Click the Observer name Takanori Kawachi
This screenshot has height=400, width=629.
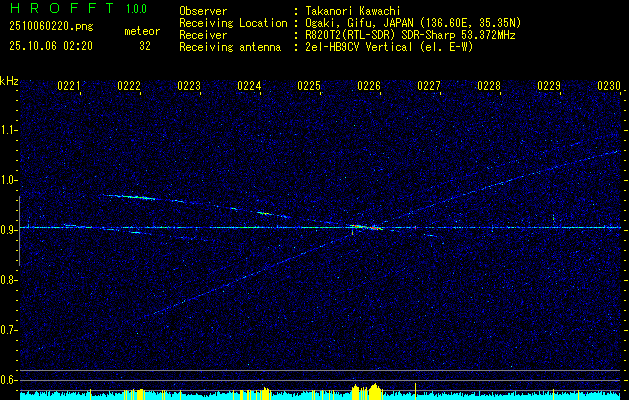point(353,11)
